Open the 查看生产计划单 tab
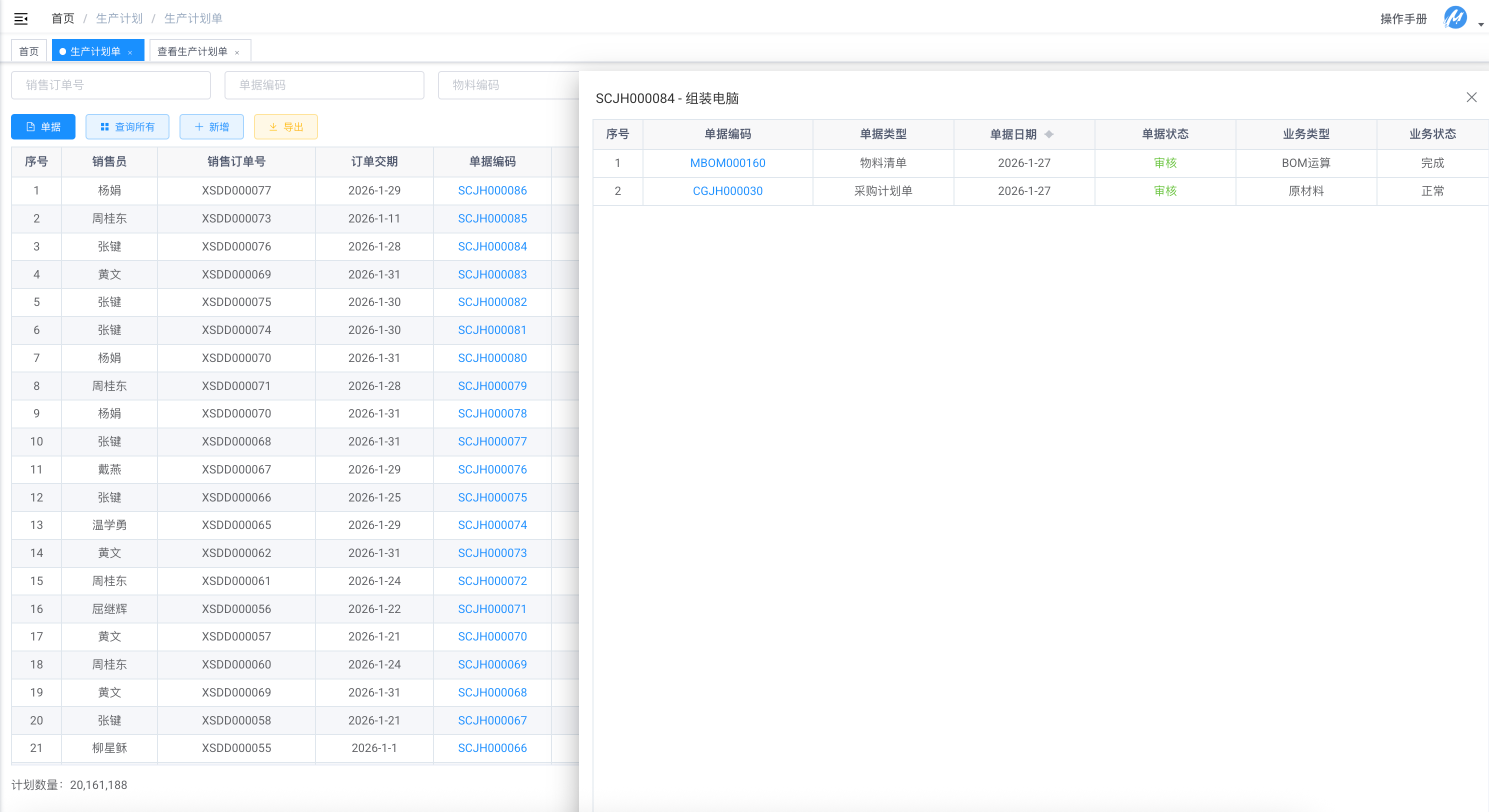Image resolution: width=1489 pixels, height=812 pixels. pos(192,51)
